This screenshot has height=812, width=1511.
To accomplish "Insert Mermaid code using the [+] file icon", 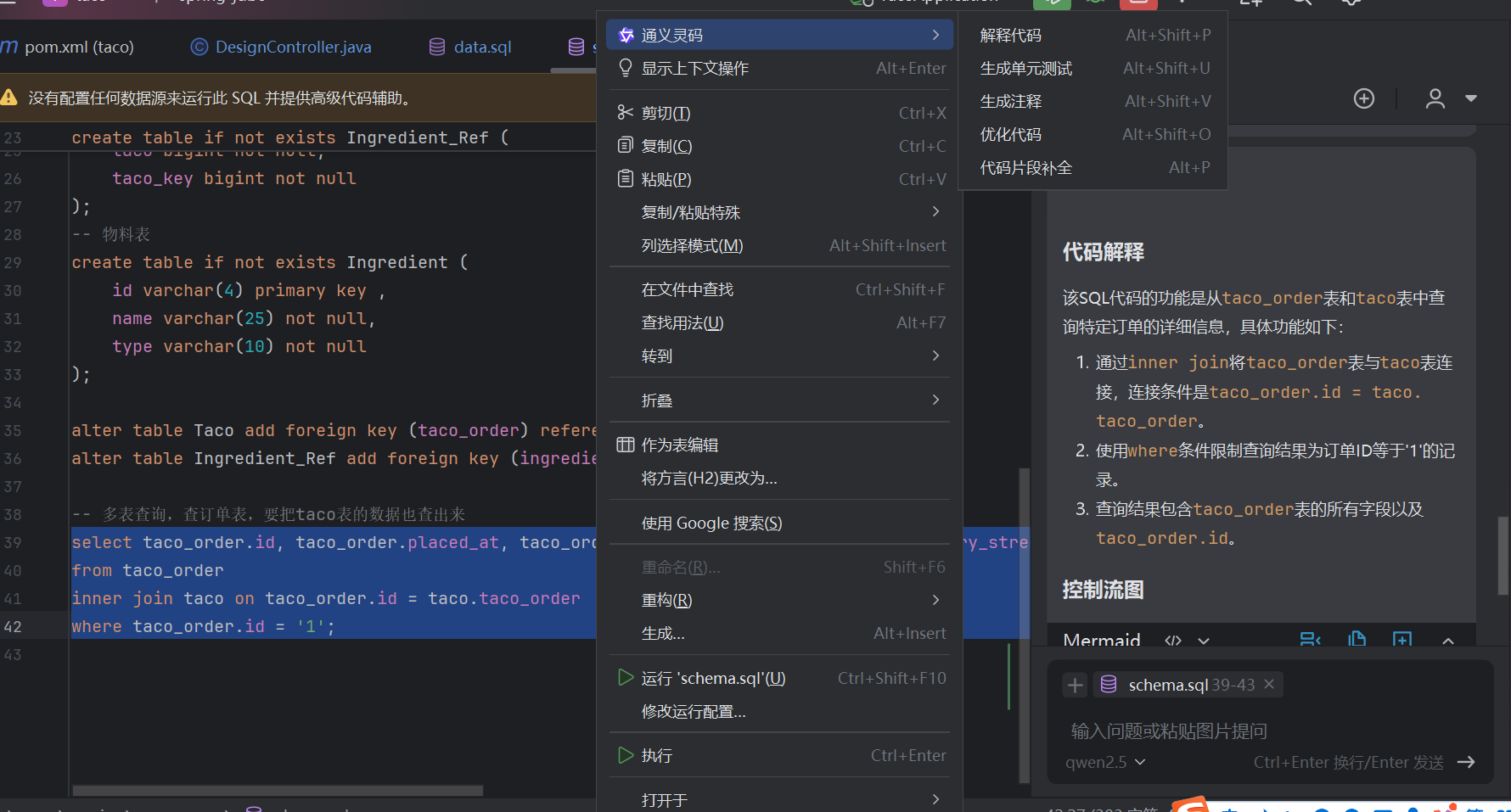I will 1401,641.
